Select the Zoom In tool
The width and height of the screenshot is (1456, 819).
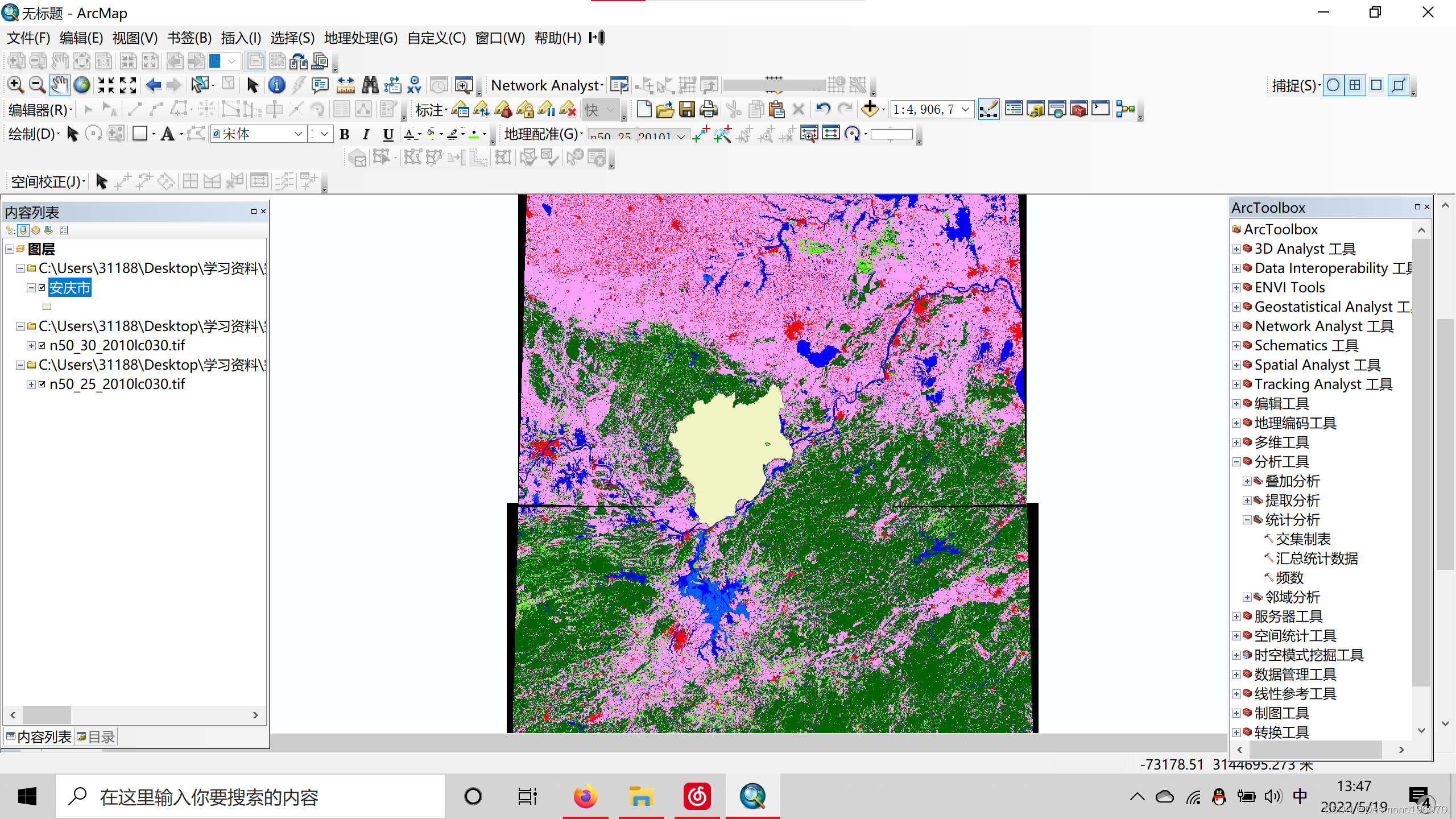[15, 85]
